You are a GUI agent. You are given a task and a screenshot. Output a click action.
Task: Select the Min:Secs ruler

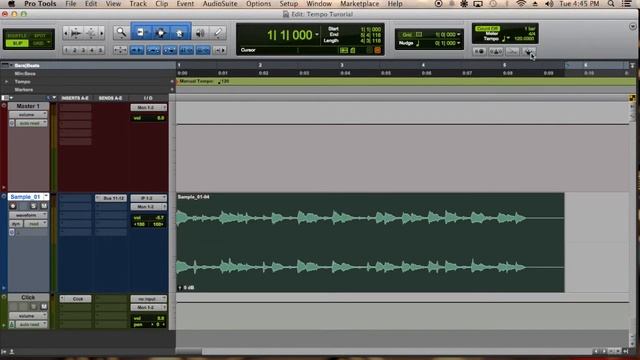25,73
